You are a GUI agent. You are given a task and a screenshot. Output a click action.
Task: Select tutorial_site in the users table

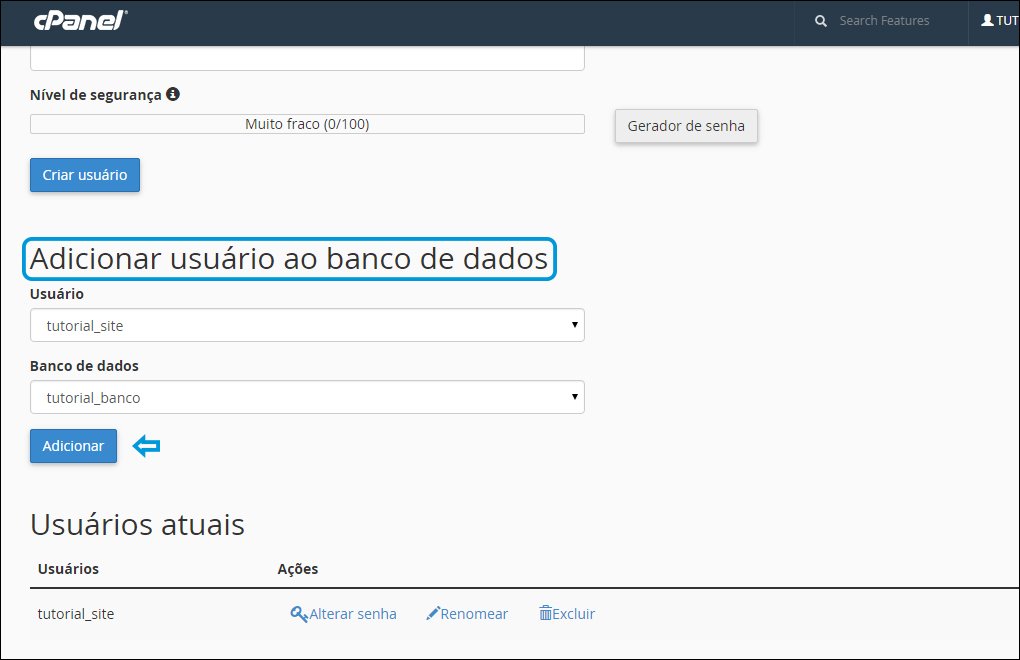[x=75, y=614]
